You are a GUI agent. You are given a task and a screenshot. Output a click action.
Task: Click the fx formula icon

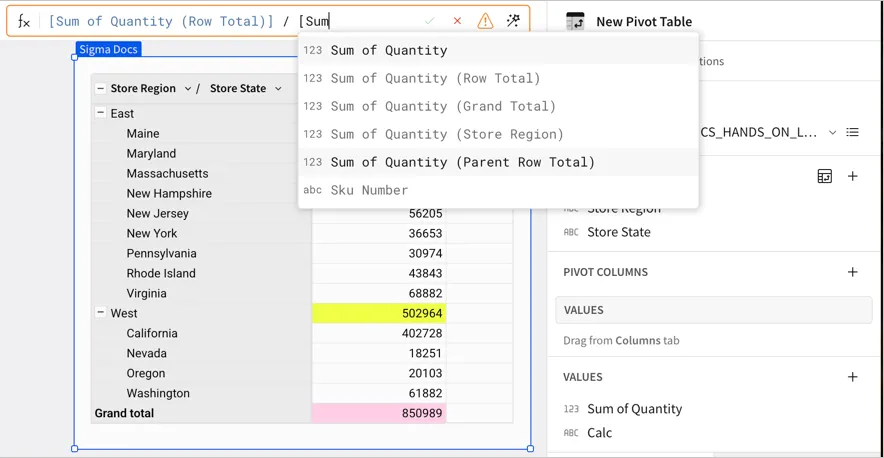coord(24,21)
